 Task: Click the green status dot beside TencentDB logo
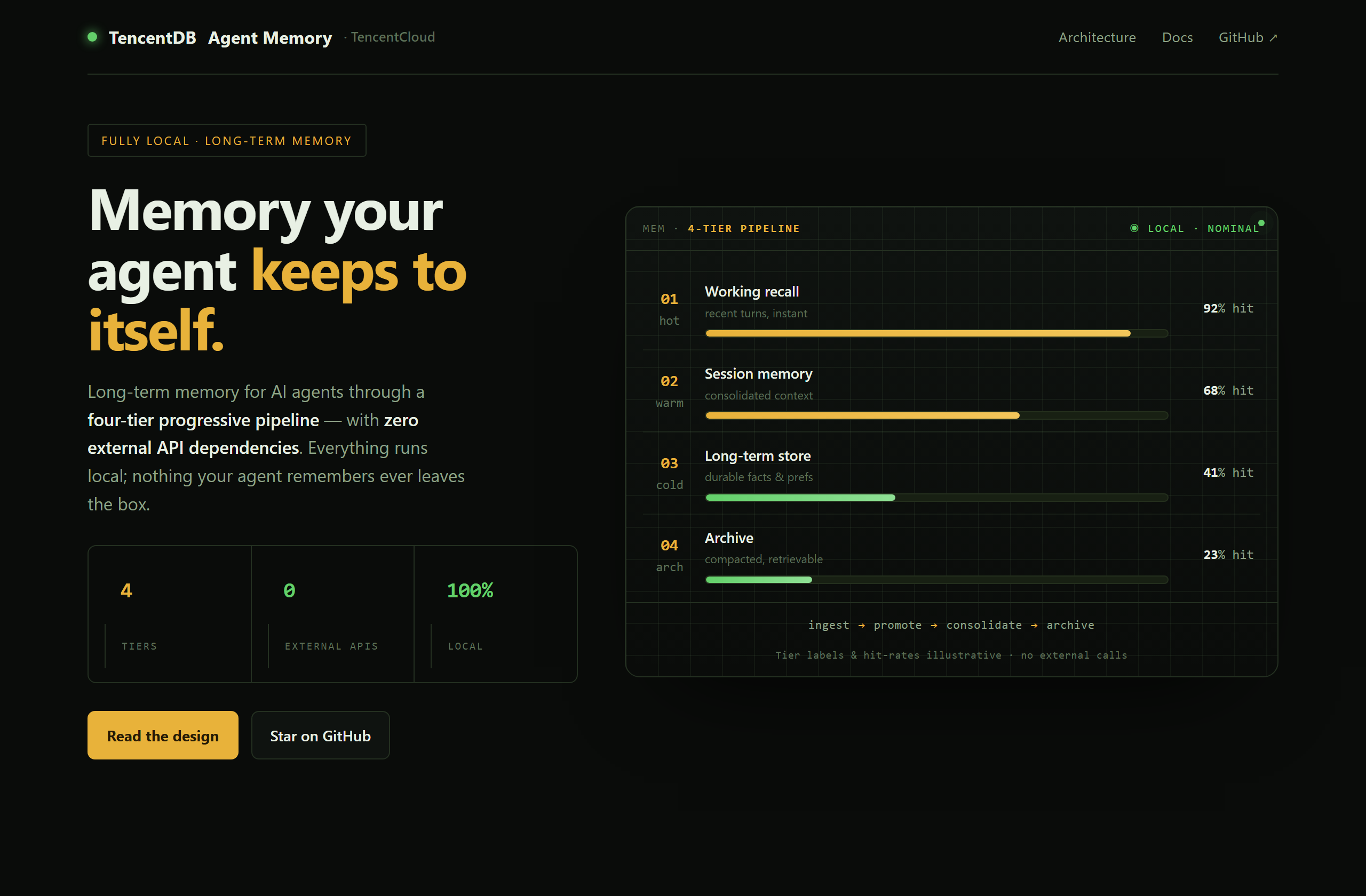[x=92, y=37]
